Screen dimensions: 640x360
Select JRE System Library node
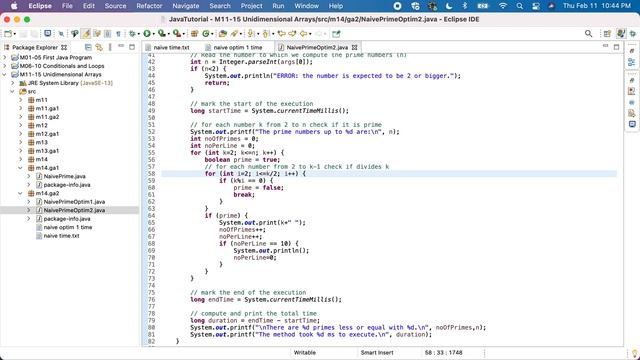pyautogui.click(x=70, y=83)
